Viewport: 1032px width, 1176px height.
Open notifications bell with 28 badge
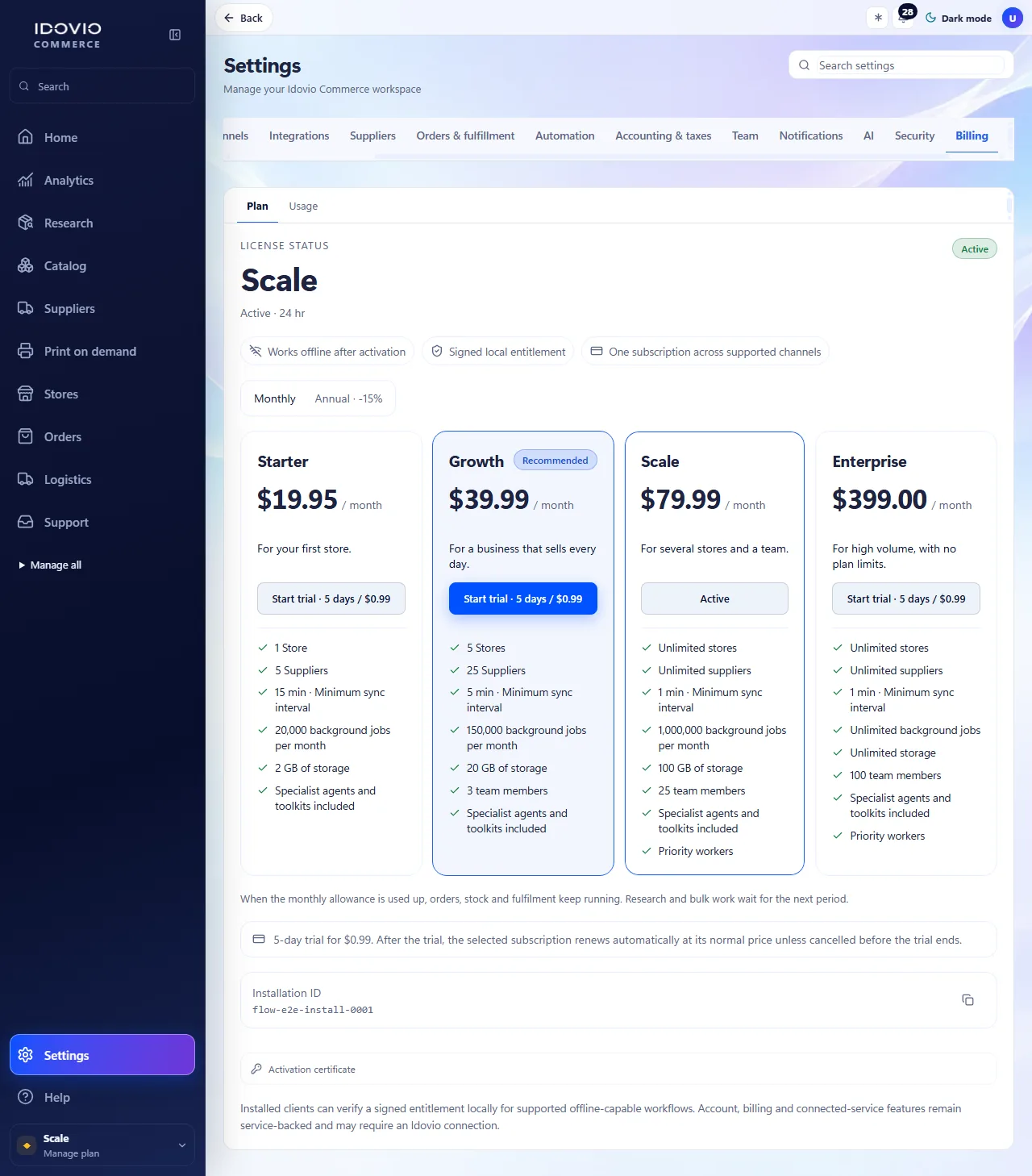click(905, 18)
